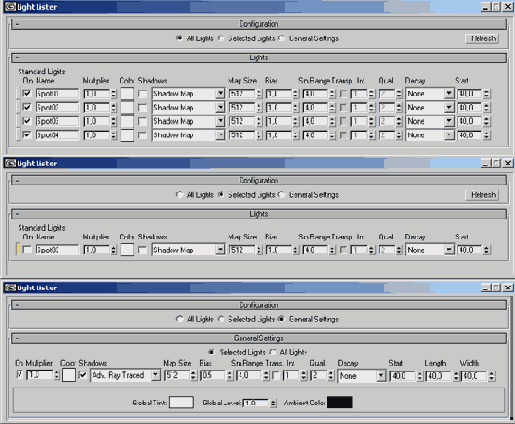Click the Refresh button in the top Light Lister

point(482,39)
